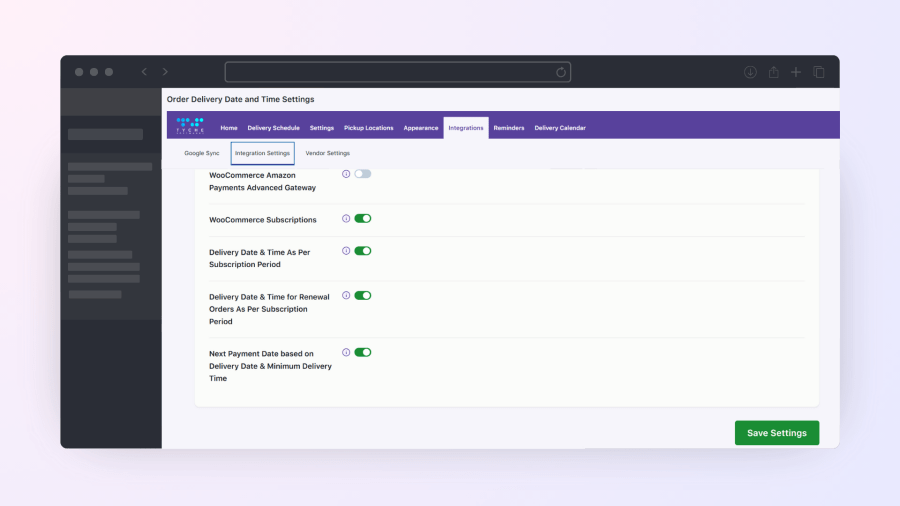Open a new tab with plus icon
The image size is (900, 506).
[x=796, y=72]
